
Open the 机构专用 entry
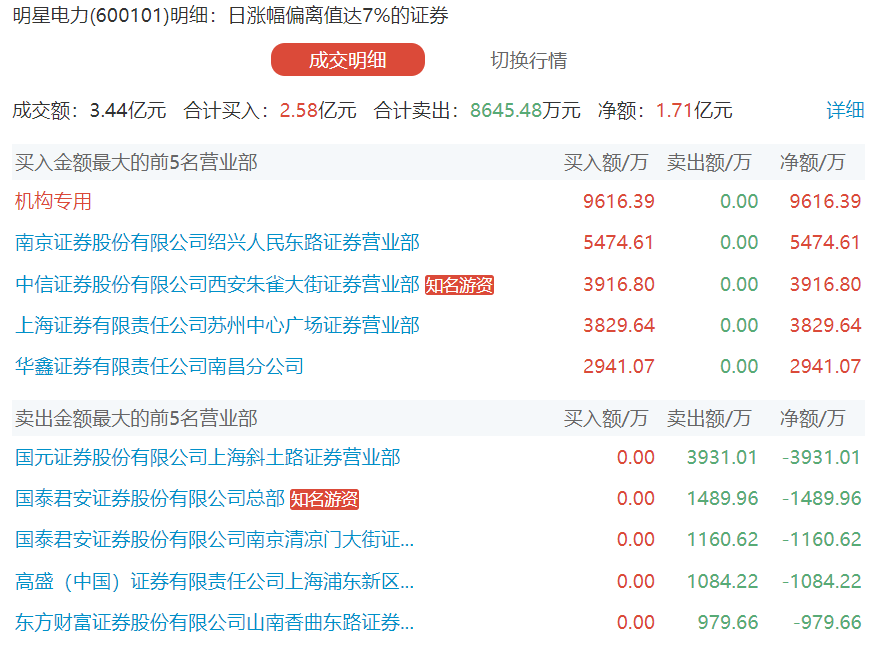click(x=53, y=201)
